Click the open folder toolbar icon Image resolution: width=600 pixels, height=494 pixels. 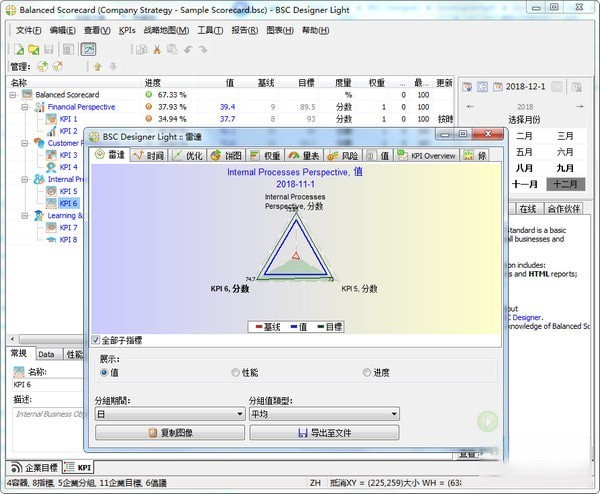(x=34, y=49)
